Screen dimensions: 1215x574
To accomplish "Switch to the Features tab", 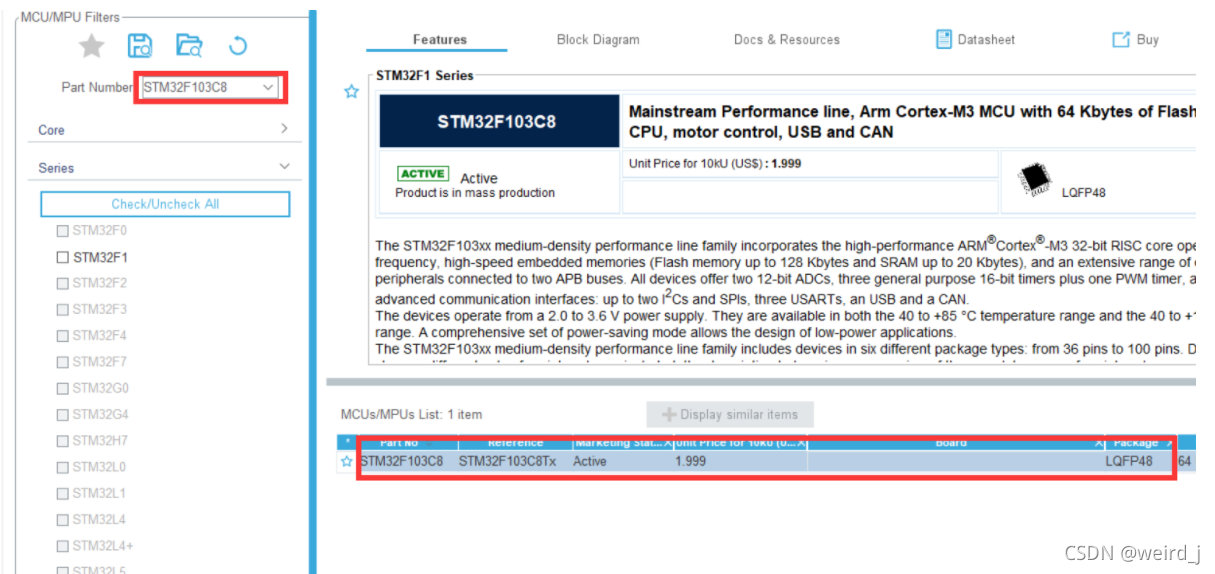I will [439, 40].
